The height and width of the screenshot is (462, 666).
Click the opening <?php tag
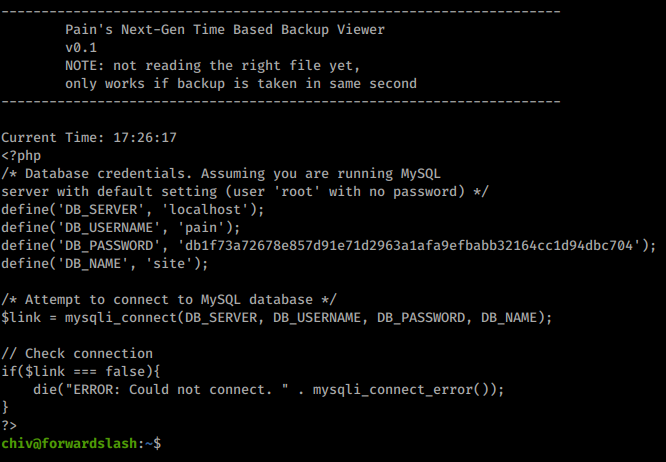point(21,155)
